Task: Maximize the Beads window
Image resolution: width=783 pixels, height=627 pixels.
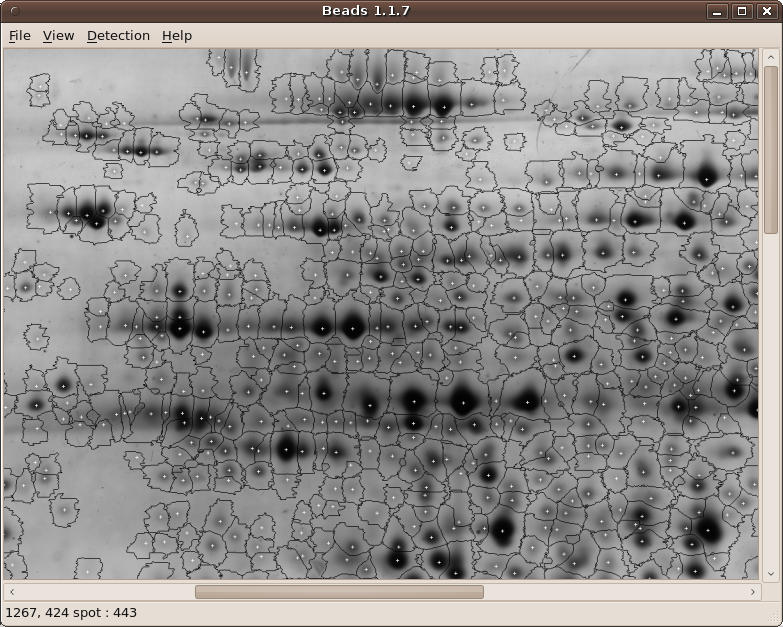Action: click(x=742, y=11)
